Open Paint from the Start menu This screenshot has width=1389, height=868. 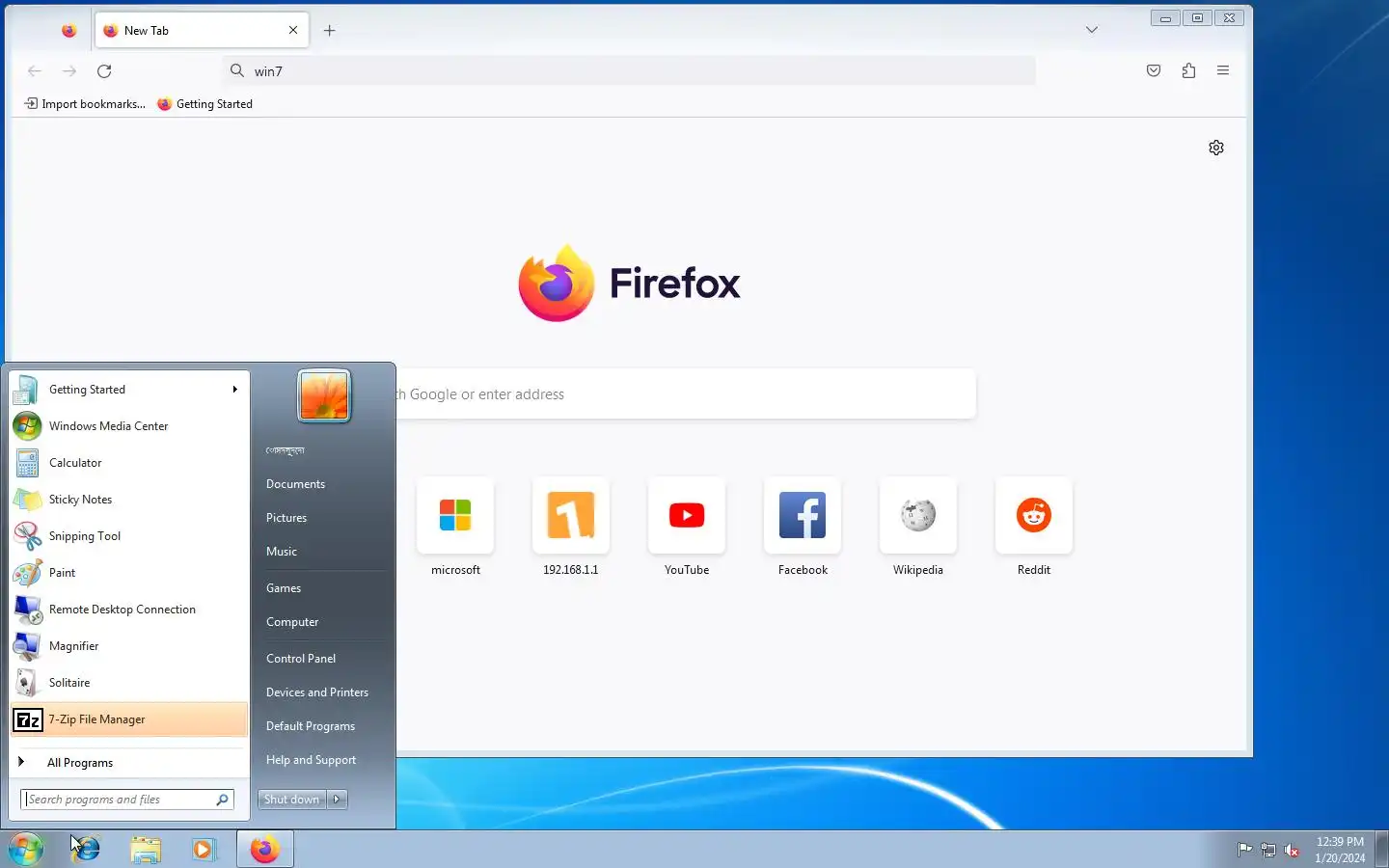pos(129,573)
